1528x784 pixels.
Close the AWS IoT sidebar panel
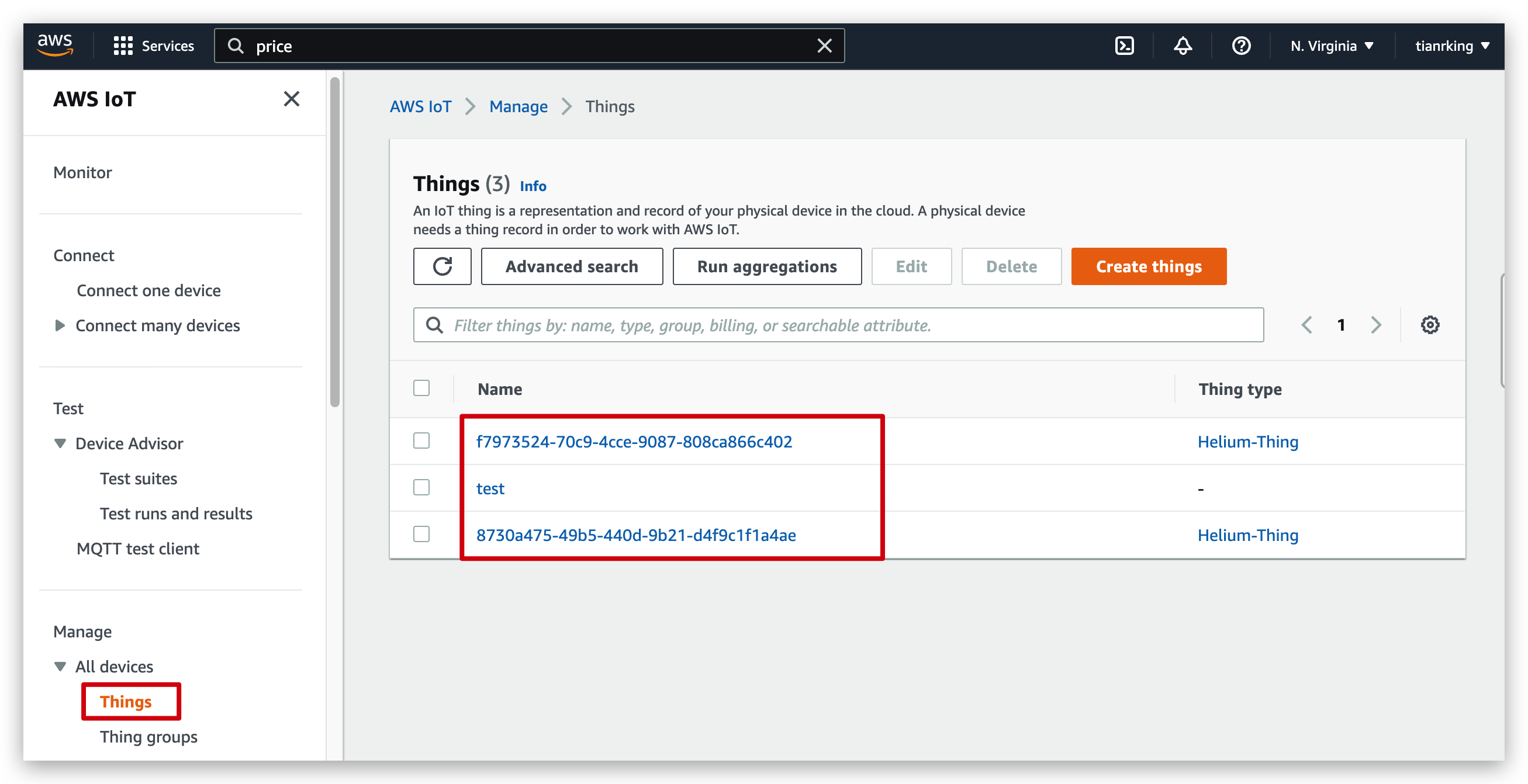coord(291,99)
